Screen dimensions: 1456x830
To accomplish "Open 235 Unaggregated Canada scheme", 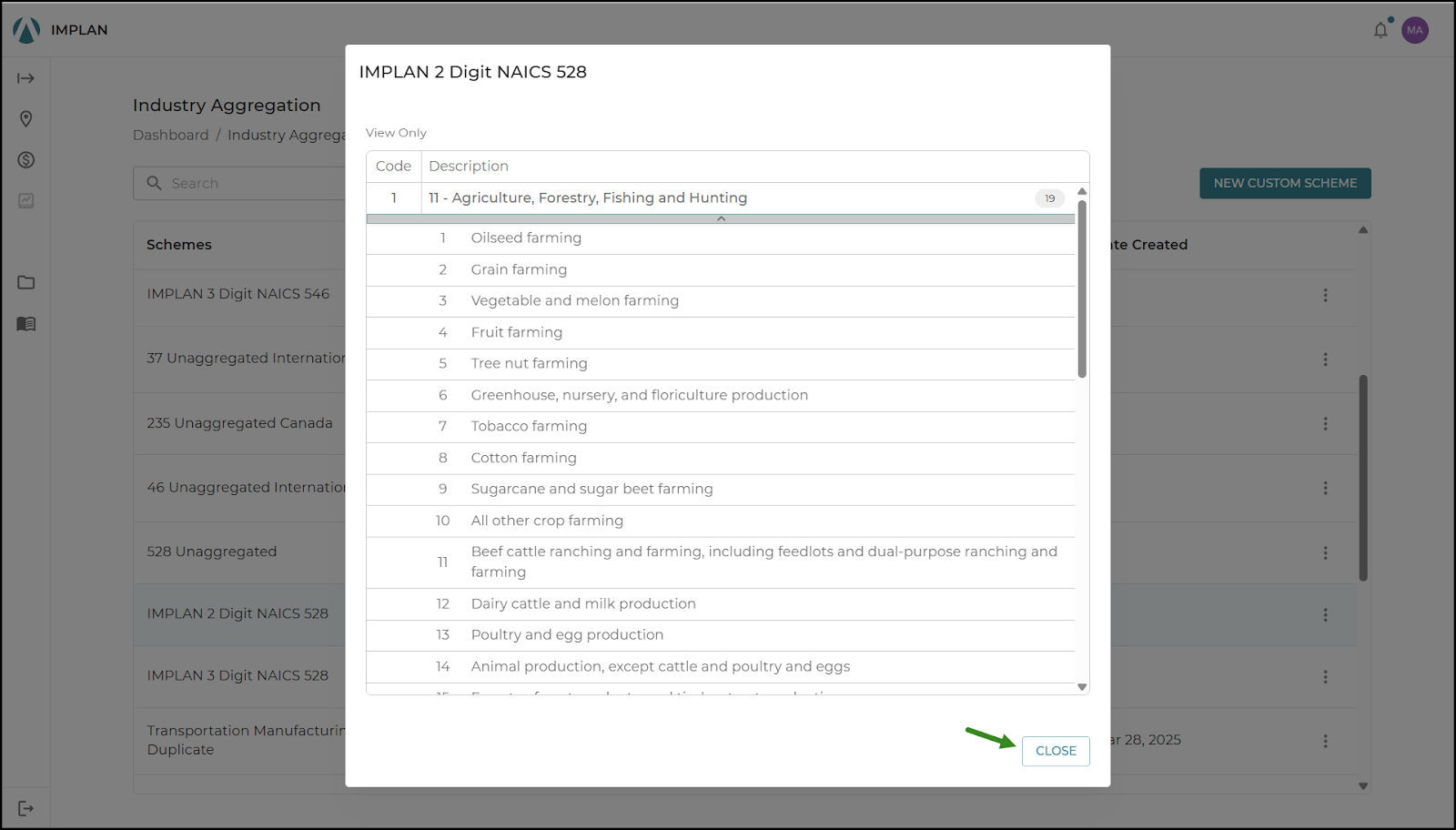I will point(239,423).
